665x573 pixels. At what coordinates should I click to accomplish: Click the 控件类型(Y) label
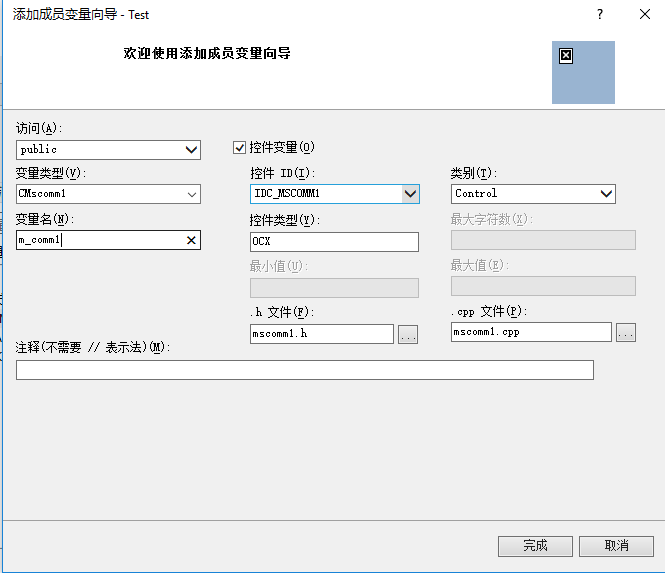[x=285, y=220]
